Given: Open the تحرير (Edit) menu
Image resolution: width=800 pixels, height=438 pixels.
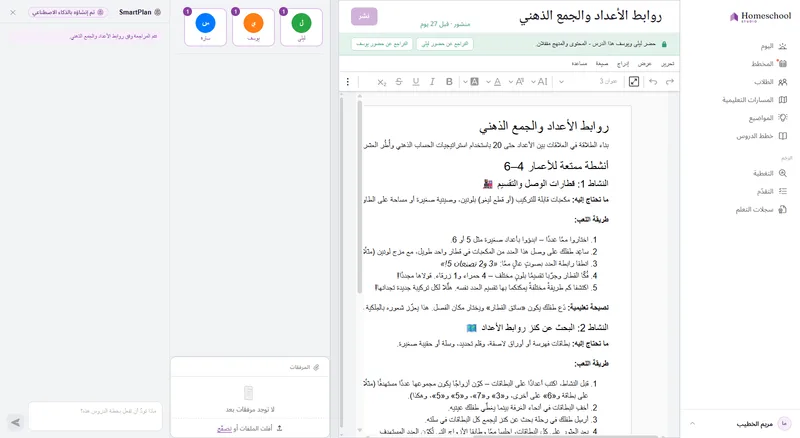Looking at the screenshot, I should pos(667,64).
